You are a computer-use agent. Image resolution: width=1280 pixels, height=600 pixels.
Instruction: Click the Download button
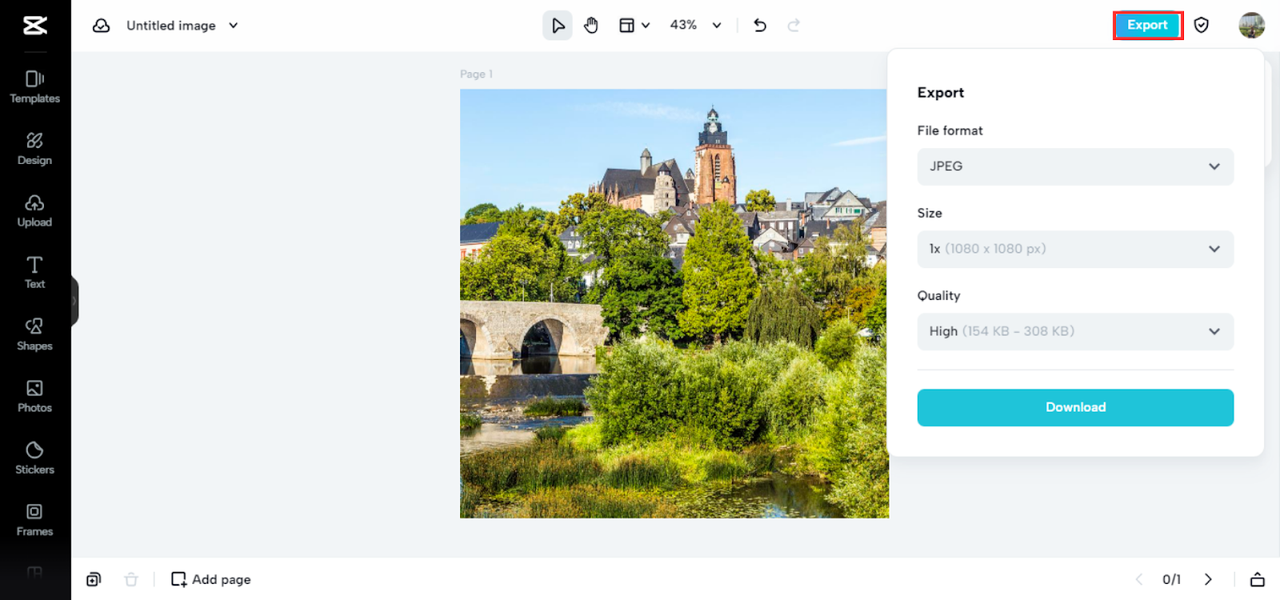pos(1075,407)
